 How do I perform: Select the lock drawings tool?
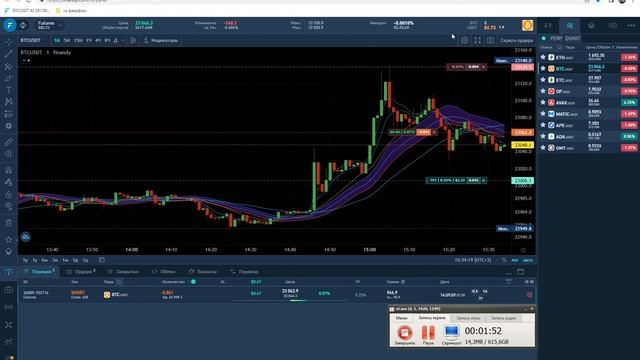9,194
